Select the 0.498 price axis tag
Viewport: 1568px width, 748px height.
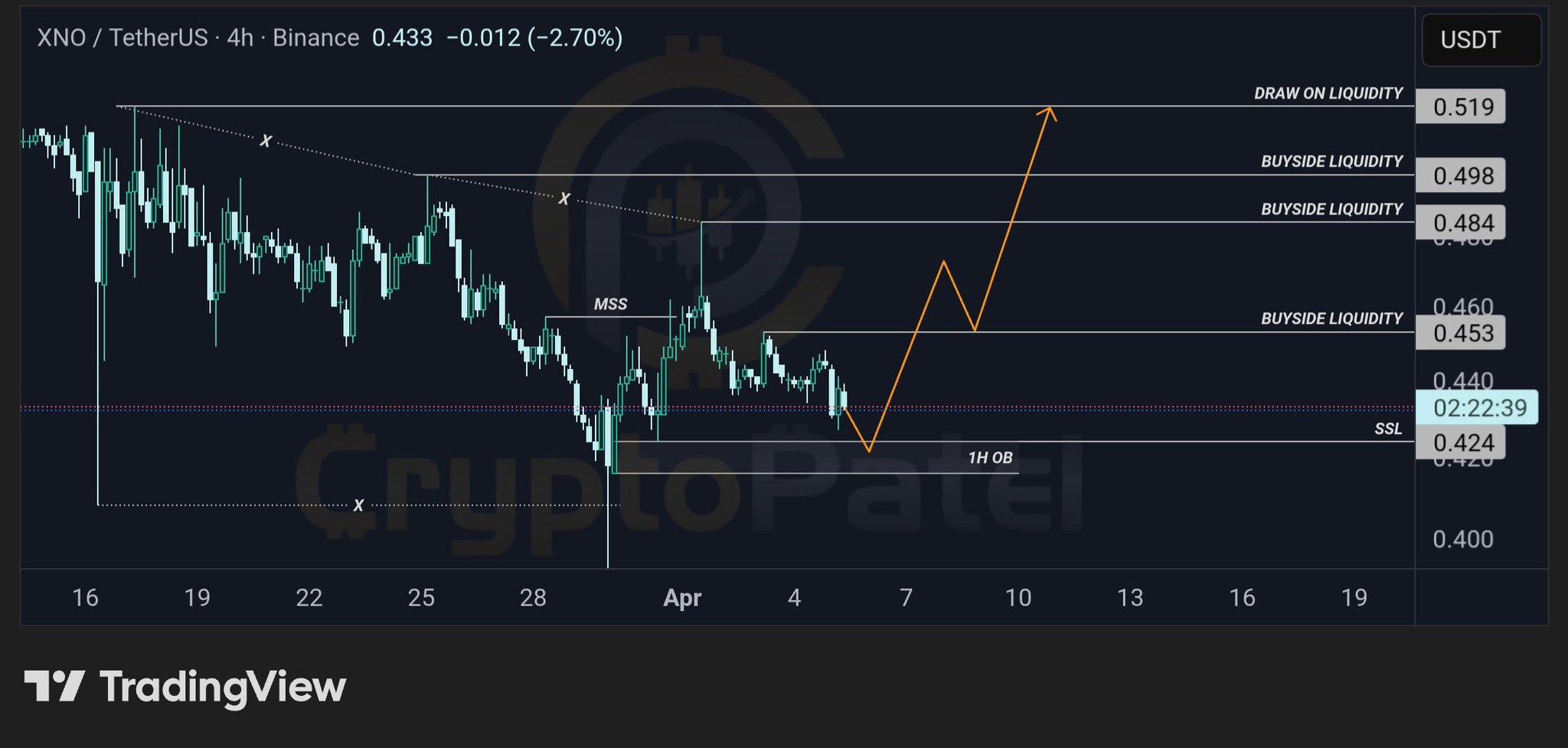pyautogui.click(x=1462, y=175)
